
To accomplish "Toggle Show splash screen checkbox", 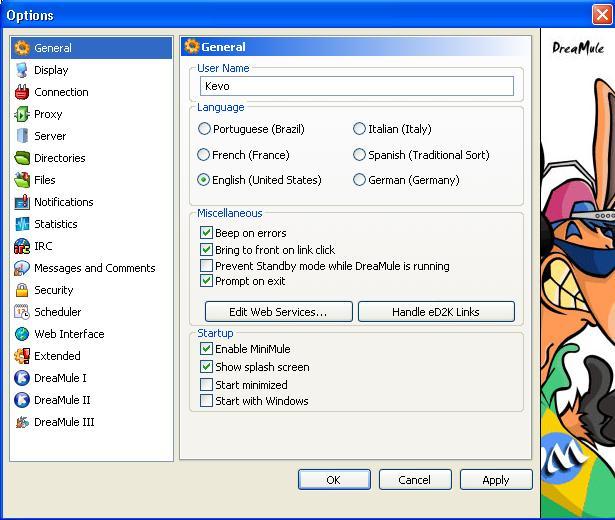I will coord(206,367).
